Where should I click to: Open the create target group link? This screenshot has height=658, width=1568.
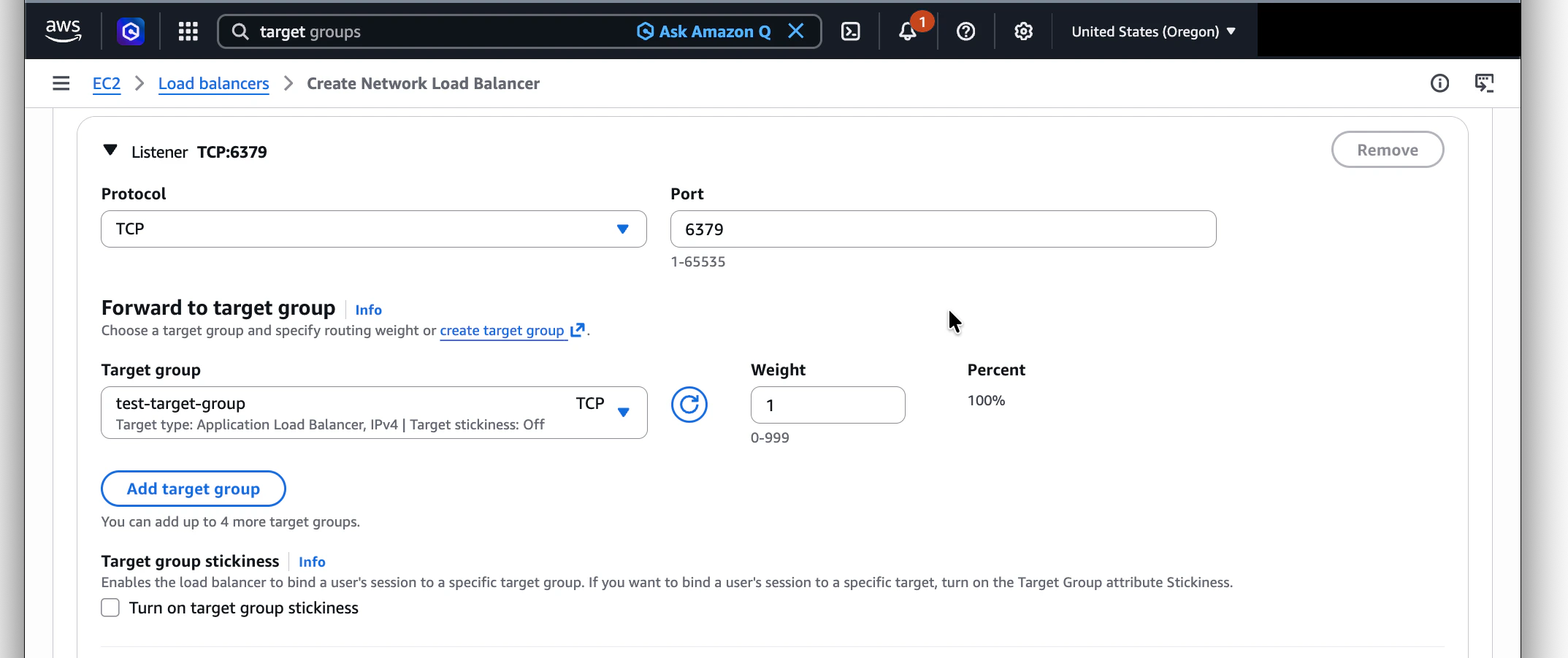click(x=503, y=330)
